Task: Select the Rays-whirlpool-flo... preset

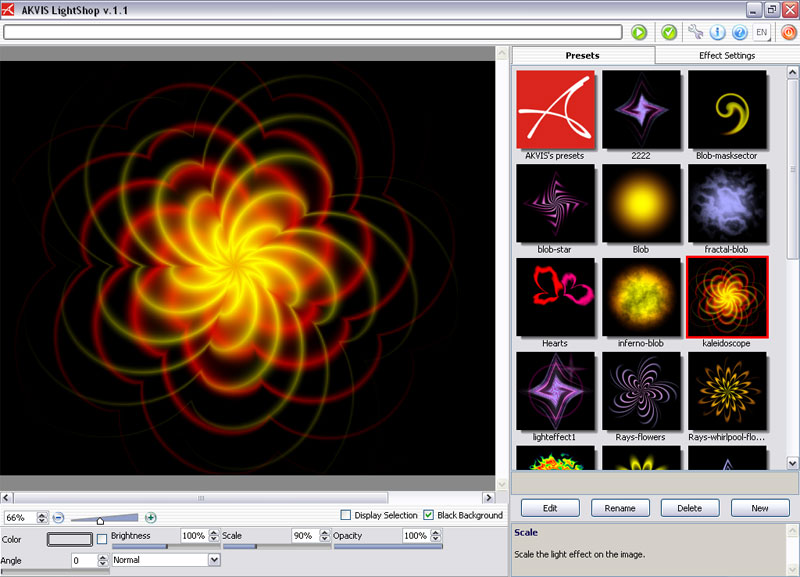Action: click(x=727, y=391)
